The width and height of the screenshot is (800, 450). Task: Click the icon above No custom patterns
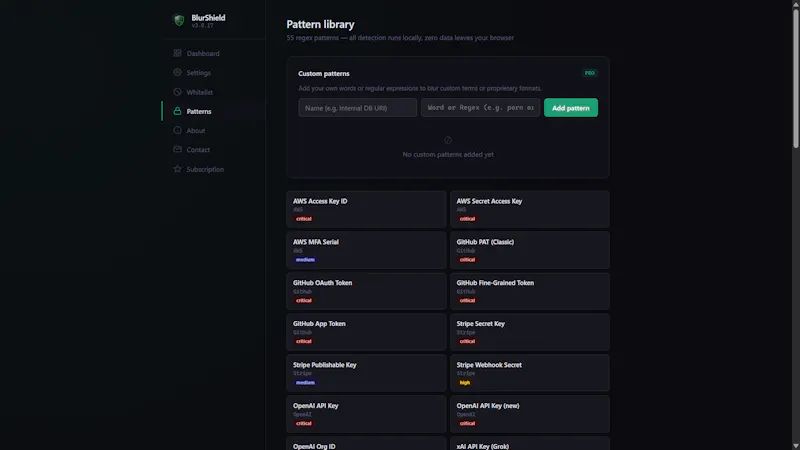(448, 140)
